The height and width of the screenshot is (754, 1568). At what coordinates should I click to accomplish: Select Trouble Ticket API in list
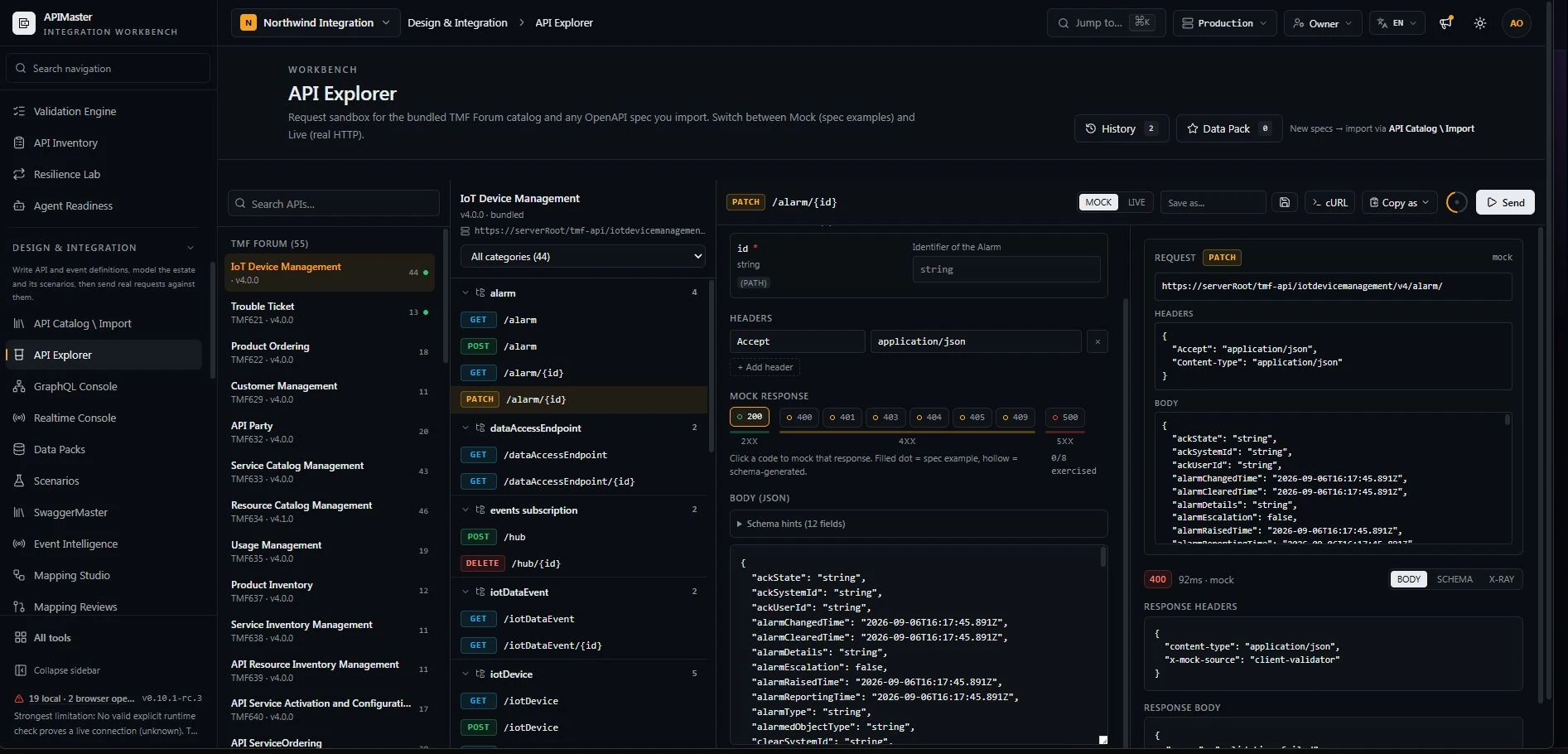330,312
